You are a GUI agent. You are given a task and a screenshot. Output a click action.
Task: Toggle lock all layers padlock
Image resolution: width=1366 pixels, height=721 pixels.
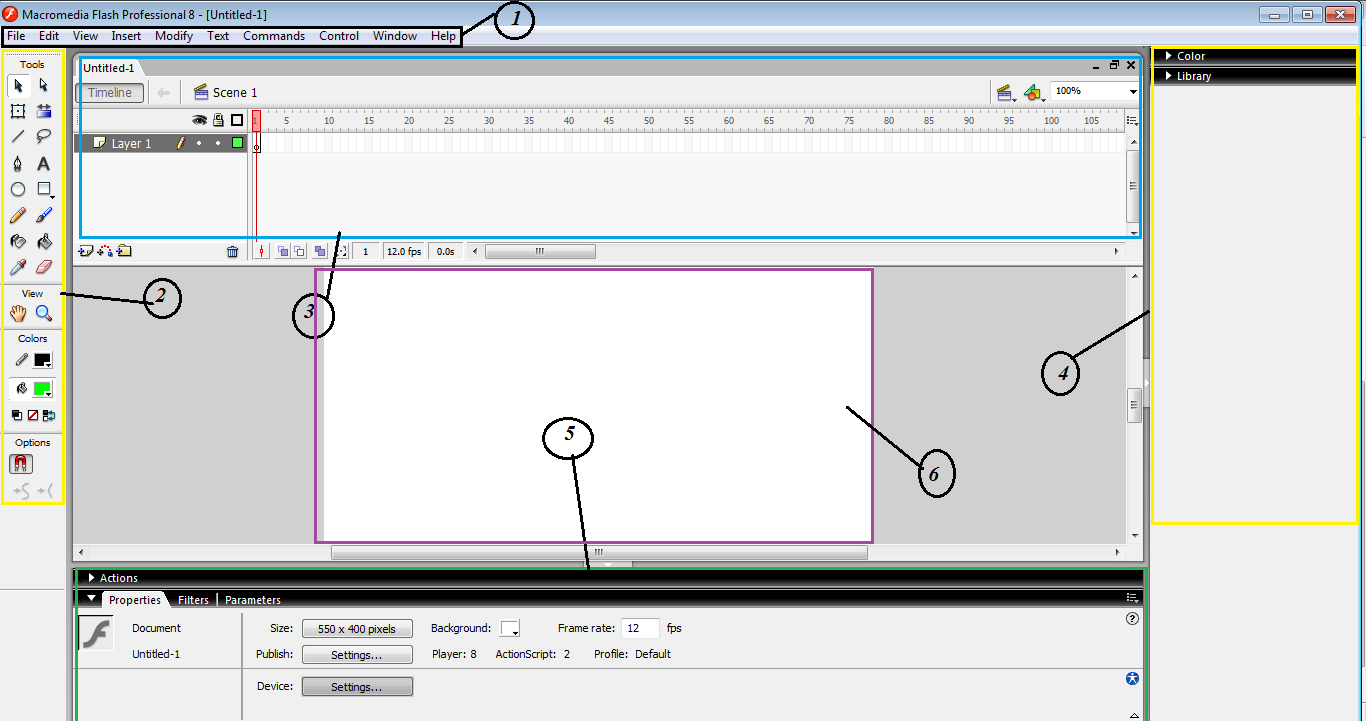click(x=218, y=120)
